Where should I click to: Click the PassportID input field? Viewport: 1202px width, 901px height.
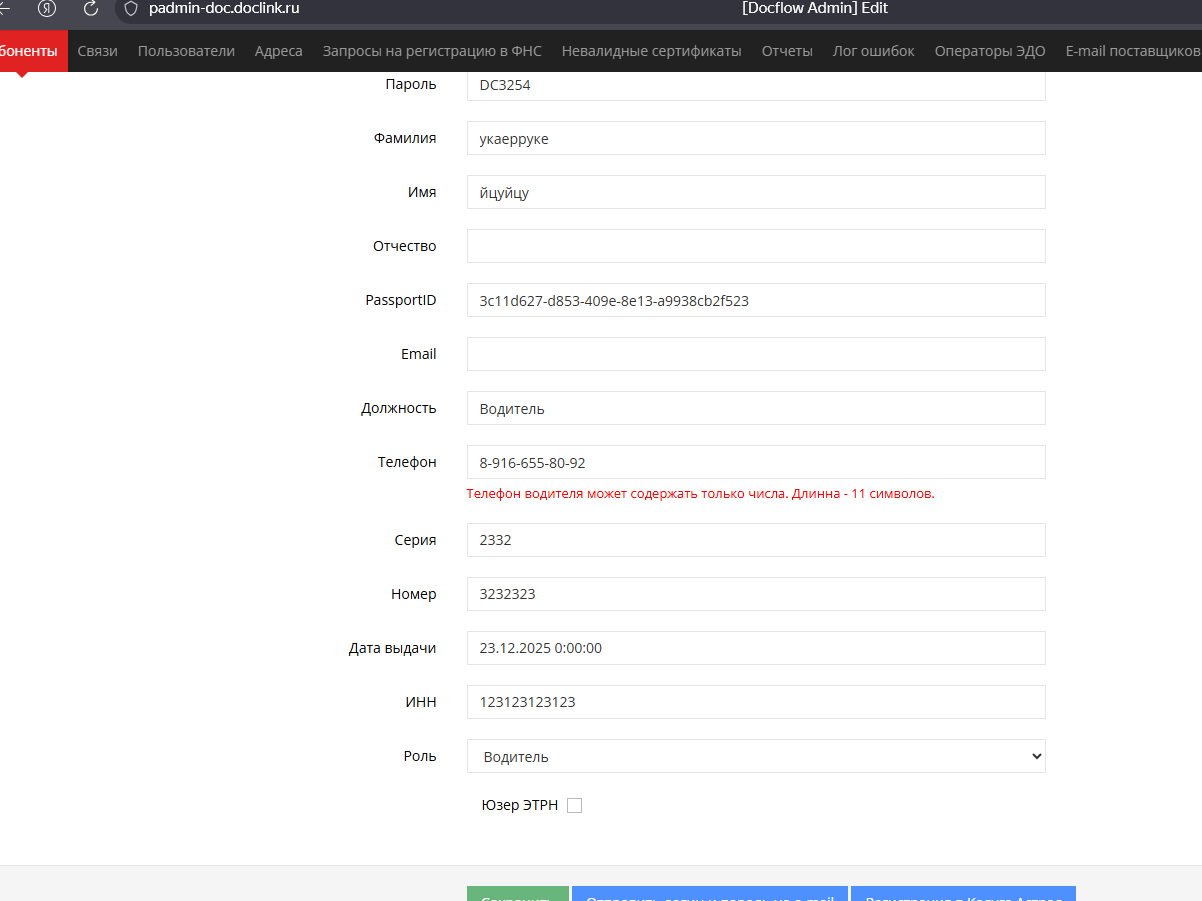pyautogui.click(x=756, y=300)
